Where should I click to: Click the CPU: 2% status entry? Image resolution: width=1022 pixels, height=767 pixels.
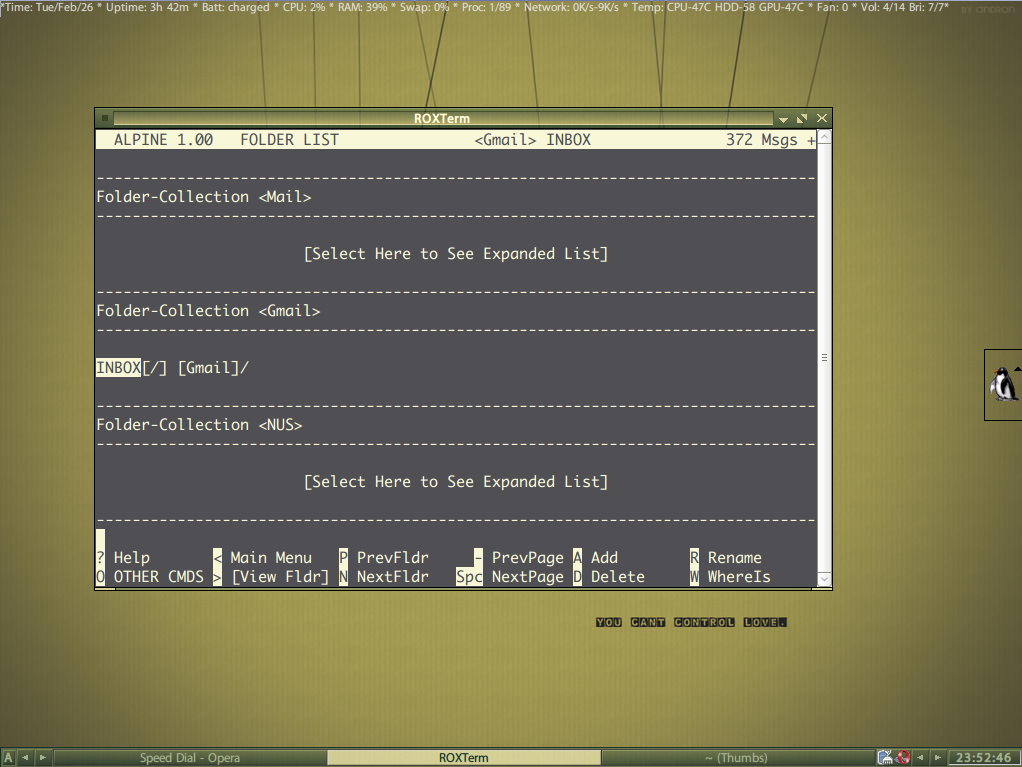point(304,7)
